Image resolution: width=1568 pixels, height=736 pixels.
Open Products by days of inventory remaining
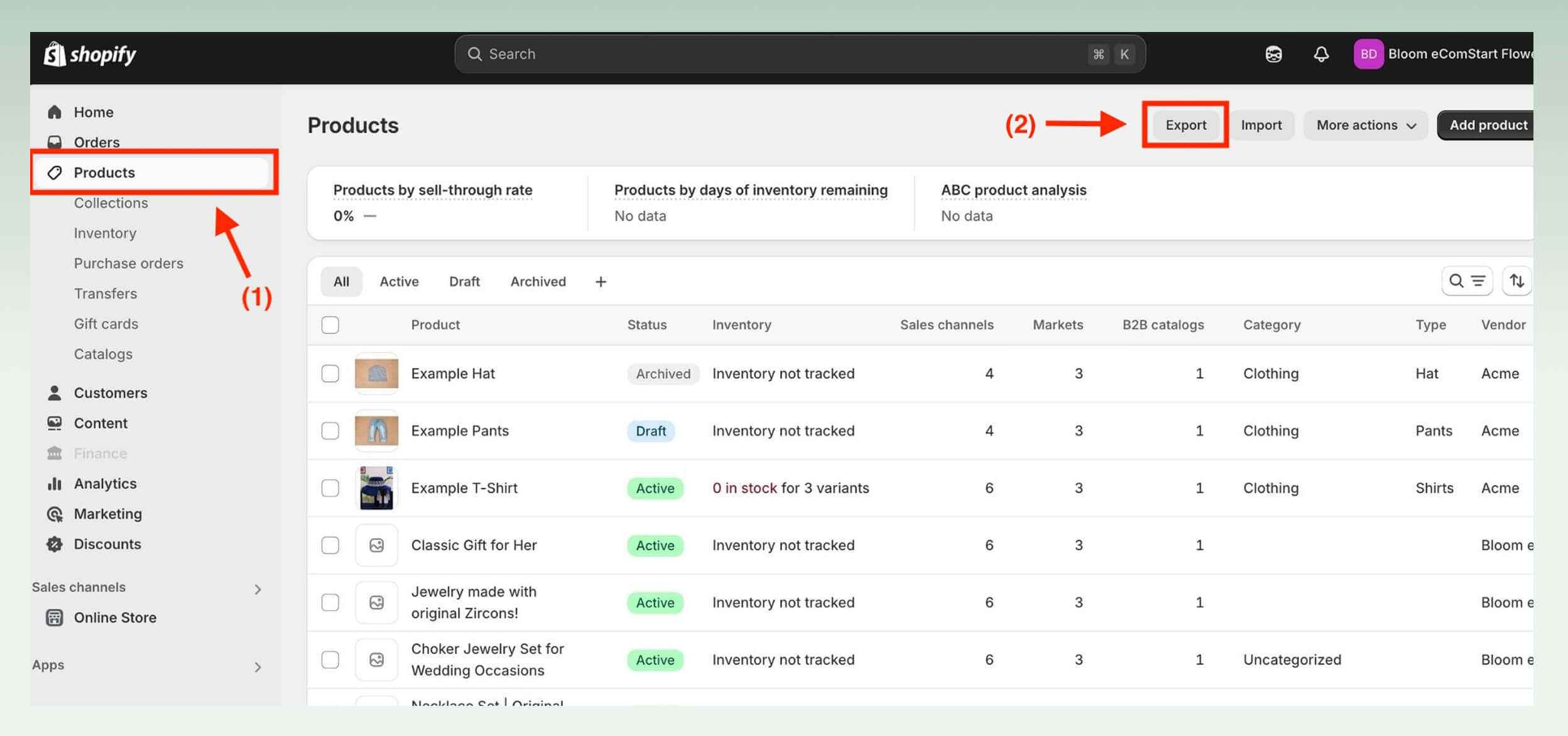point(751,190)
